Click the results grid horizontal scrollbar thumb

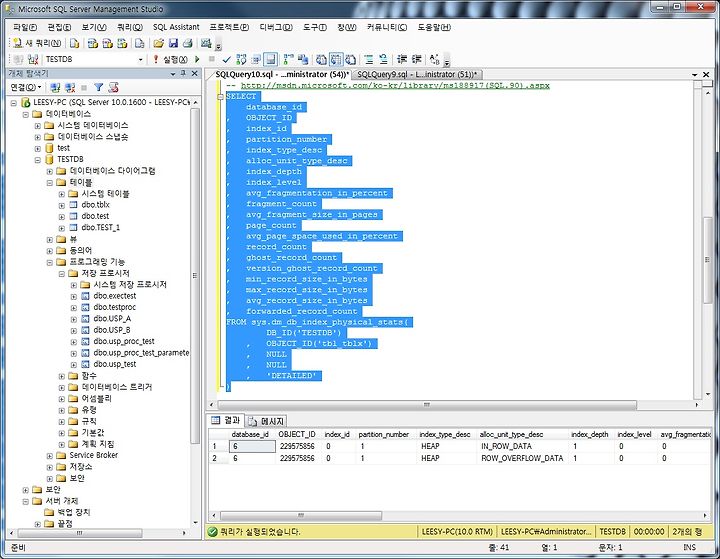301,515
